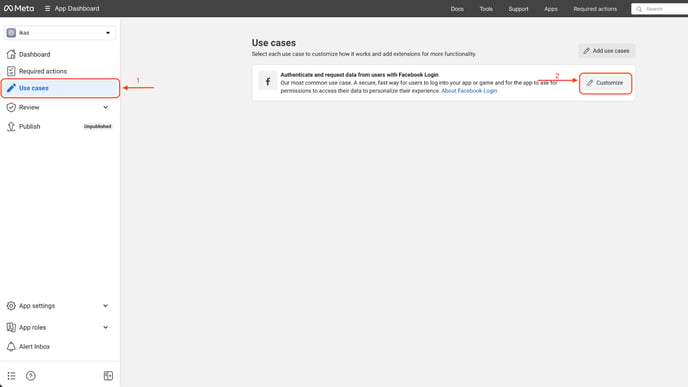Open the App Dashboard hamburger menu
688x387 pixels.
[47, 8]
